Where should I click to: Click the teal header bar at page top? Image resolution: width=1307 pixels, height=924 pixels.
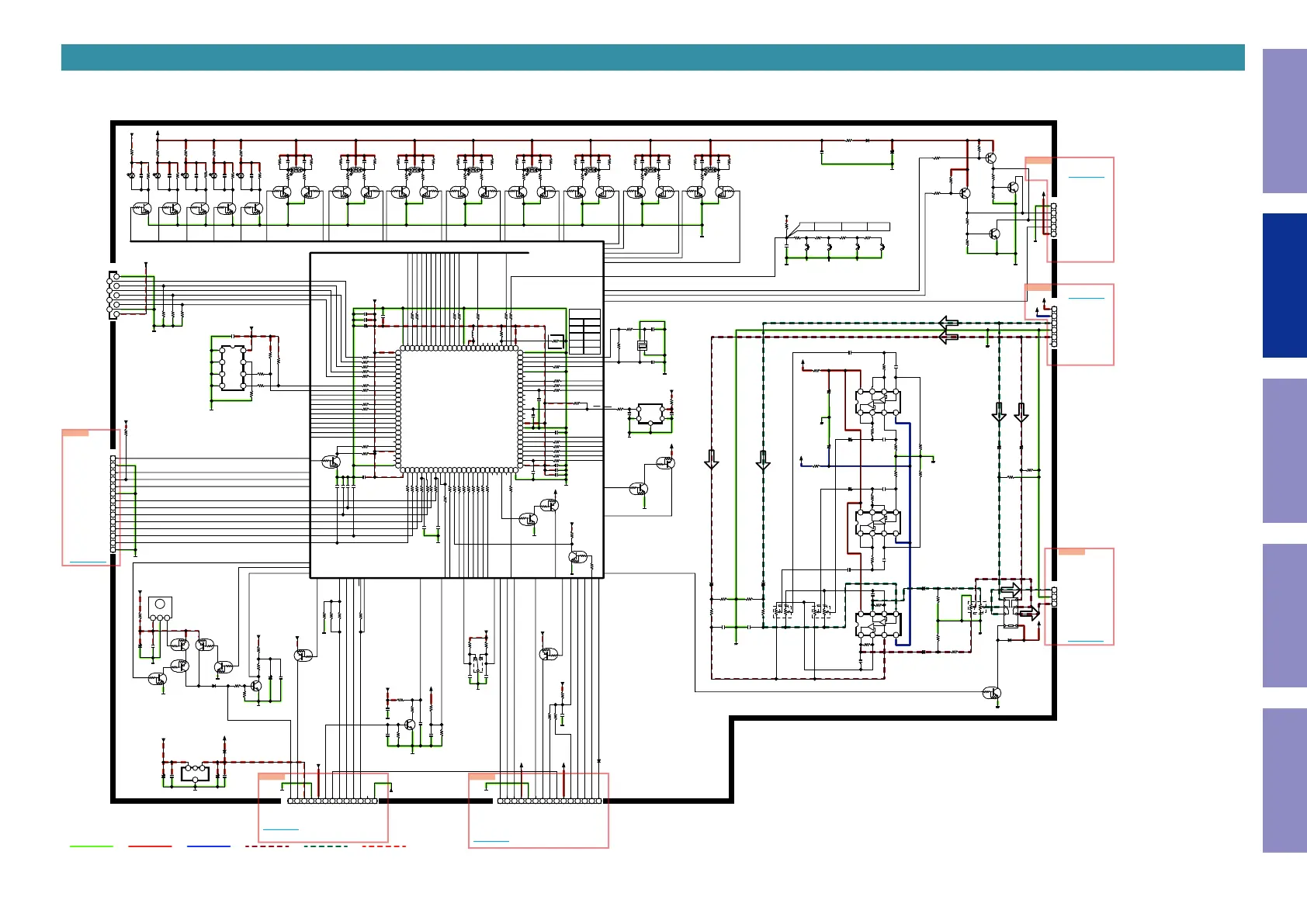click(653, 57)
